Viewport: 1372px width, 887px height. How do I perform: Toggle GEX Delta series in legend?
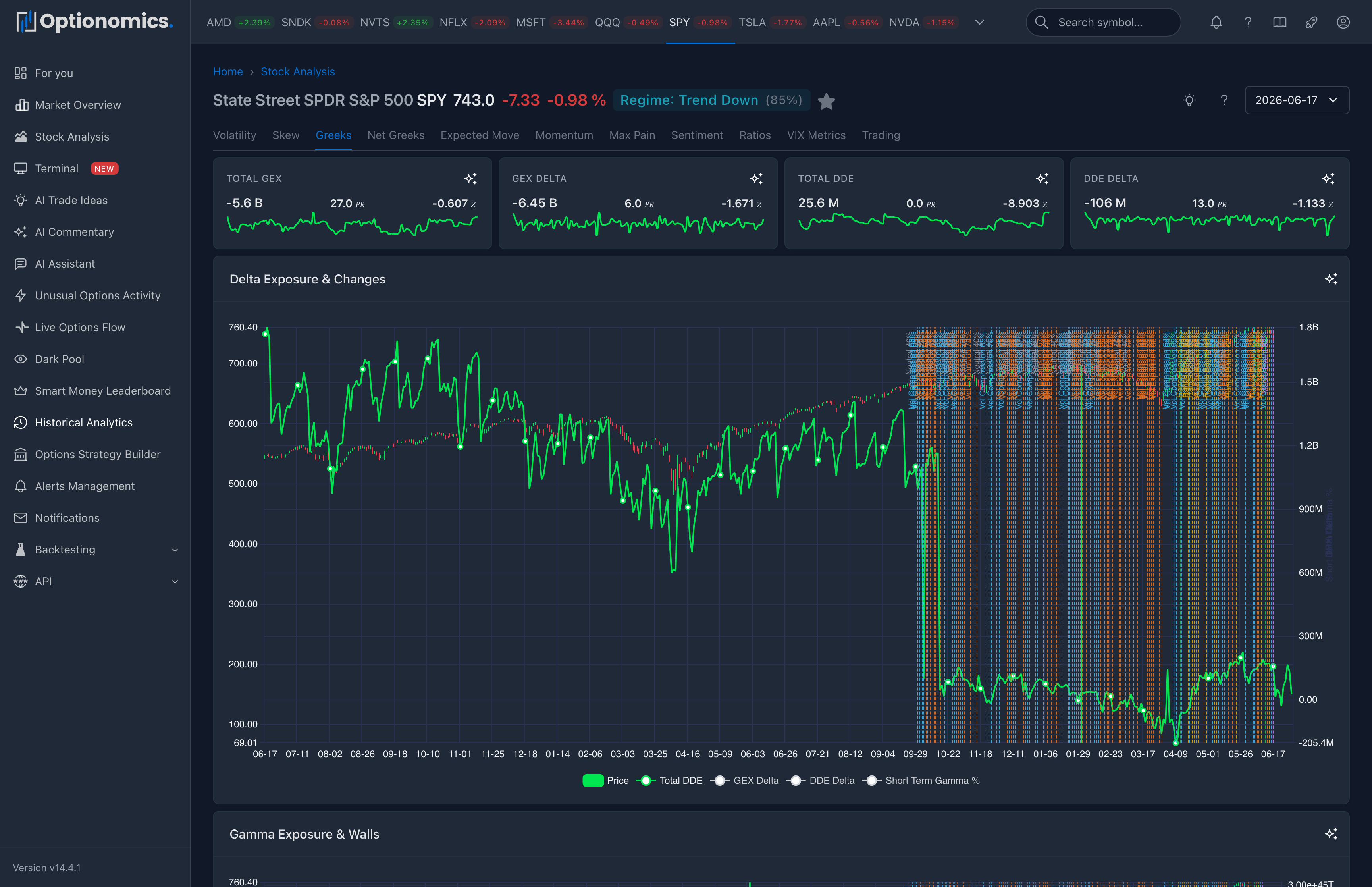click(x=744, y=781)
